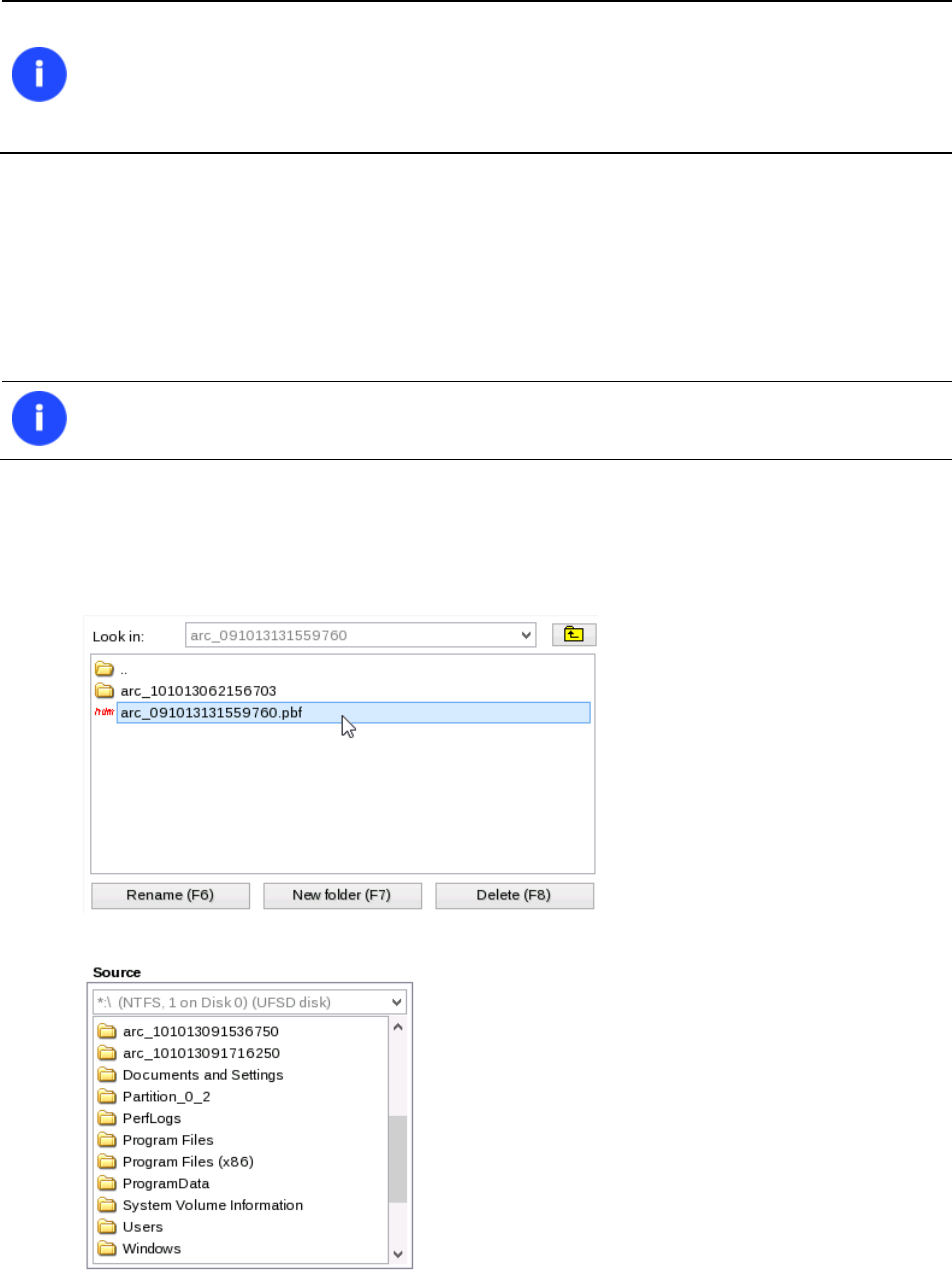Click folder icon beside arc_101013091716250
This screenshot has width=952, height=1274.
coord(107,1052)
